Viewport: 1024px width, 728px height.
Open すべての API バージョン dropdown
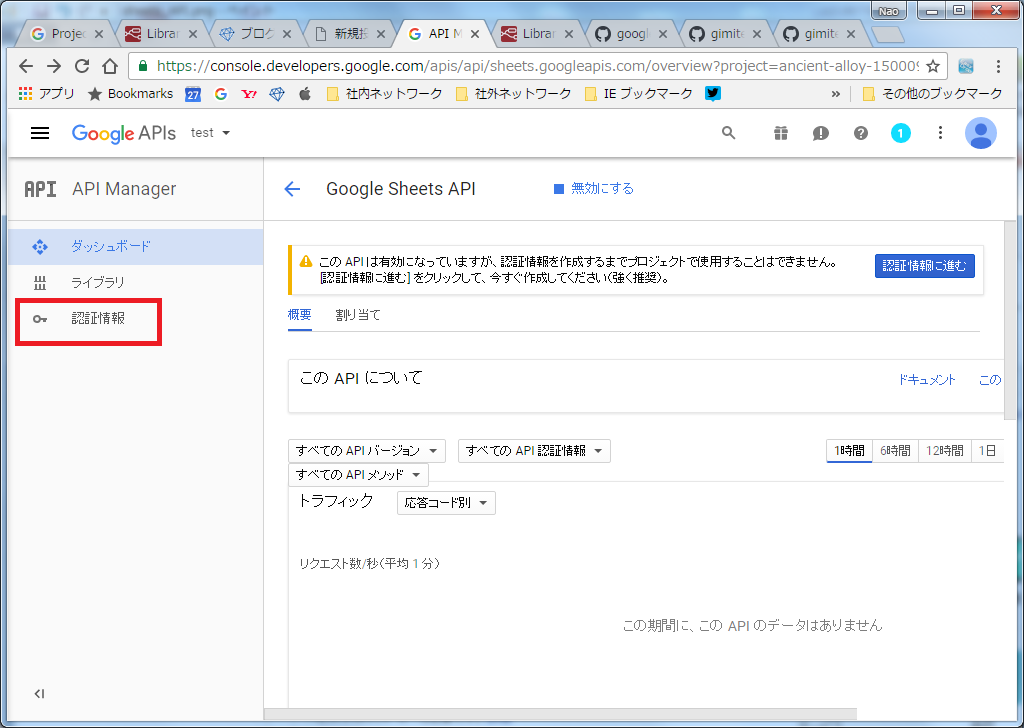click(x=366, y=451)
